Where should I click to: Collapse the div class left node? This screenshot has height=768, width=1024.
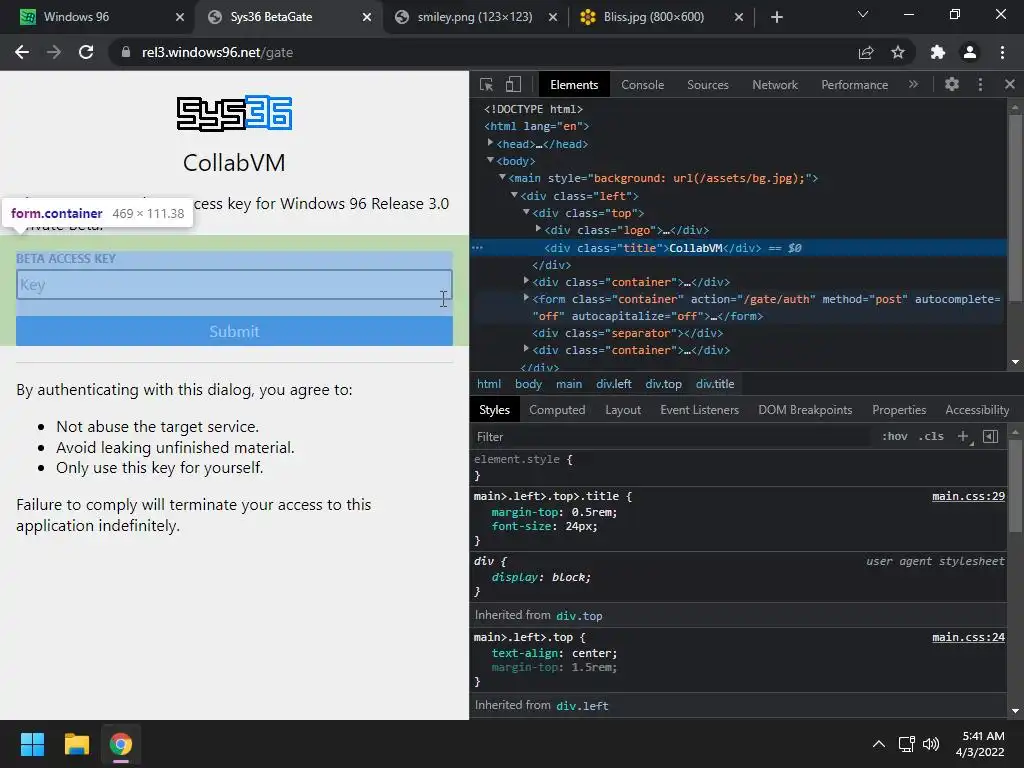coord(514,195)
